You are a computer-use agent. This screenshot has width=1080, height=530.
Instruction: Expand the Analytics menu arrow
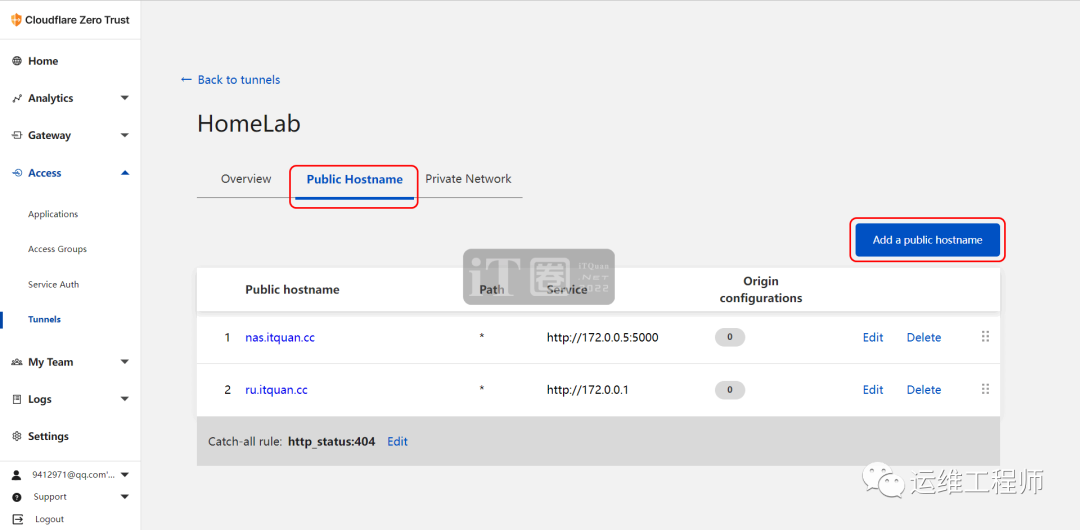point(125,98)
